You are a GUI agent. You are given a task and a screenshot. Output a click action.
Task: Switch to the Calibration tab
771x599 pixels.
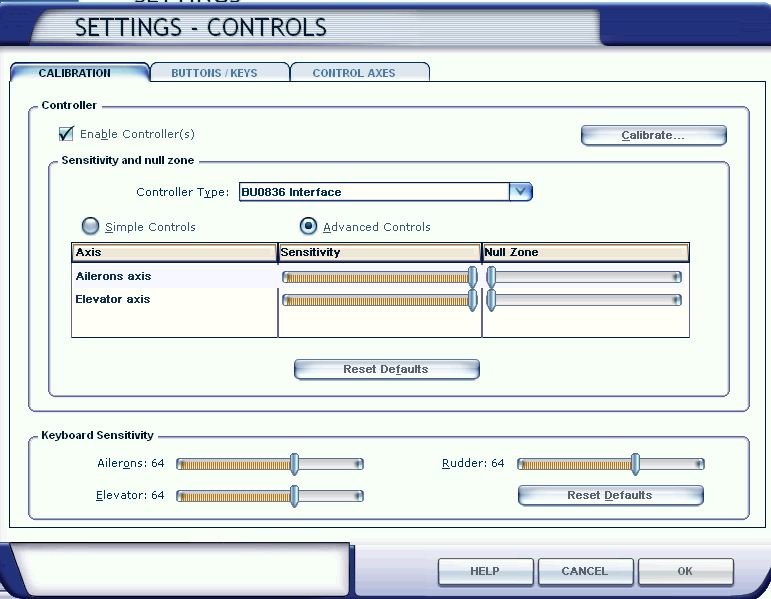click(80, 72)
